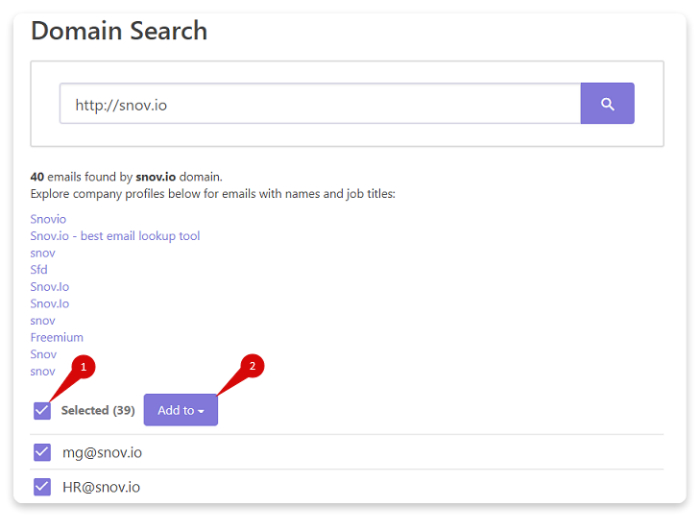Click the 'Selected (39)' label
700x516 pixels.
[x=98, y=410]
